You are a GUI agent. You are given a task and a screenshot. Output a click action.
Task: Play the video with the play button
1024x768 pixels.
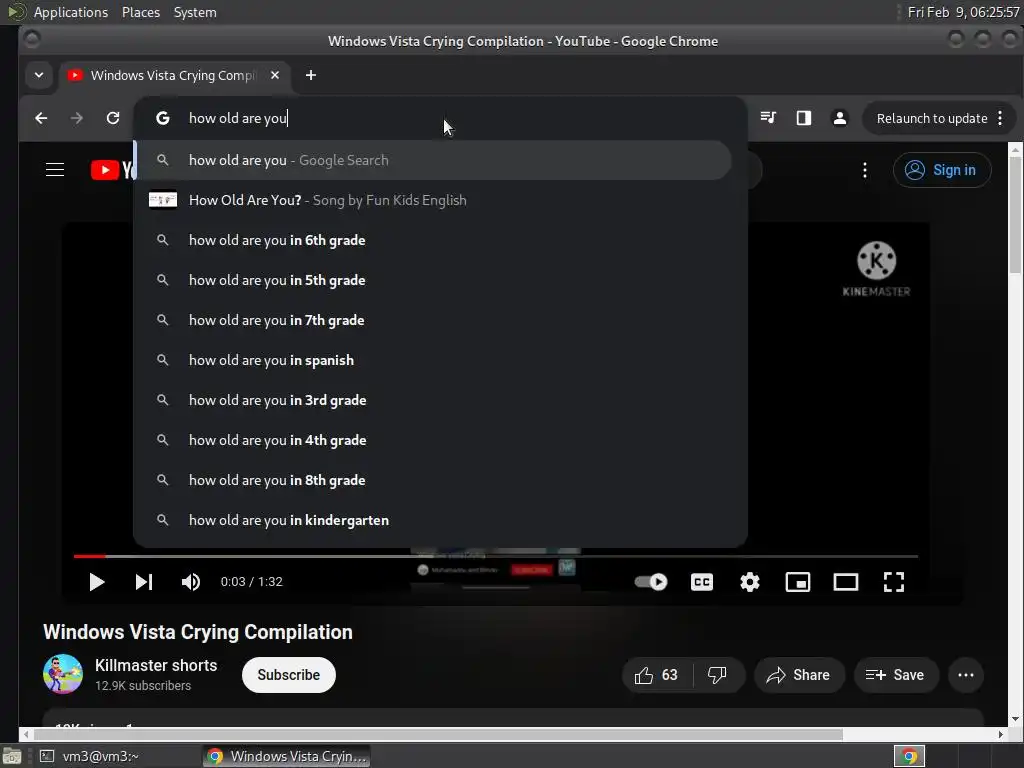(x=97, y=582)
